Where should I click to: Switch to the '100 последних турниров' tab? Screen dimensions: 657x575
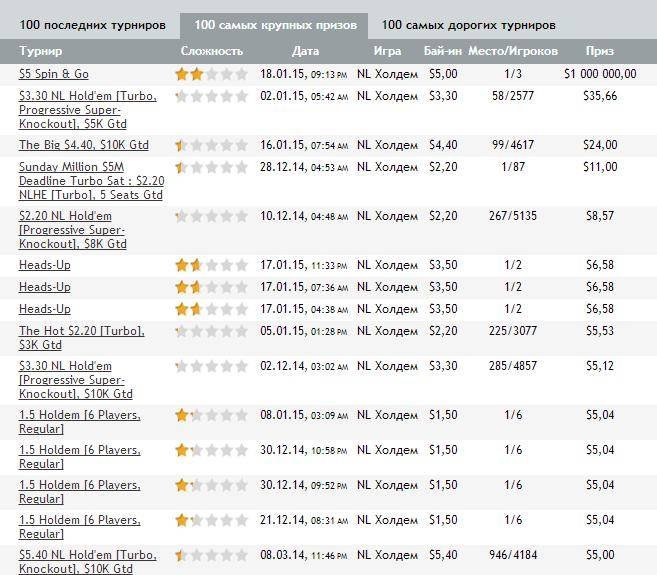pos(87,25)
